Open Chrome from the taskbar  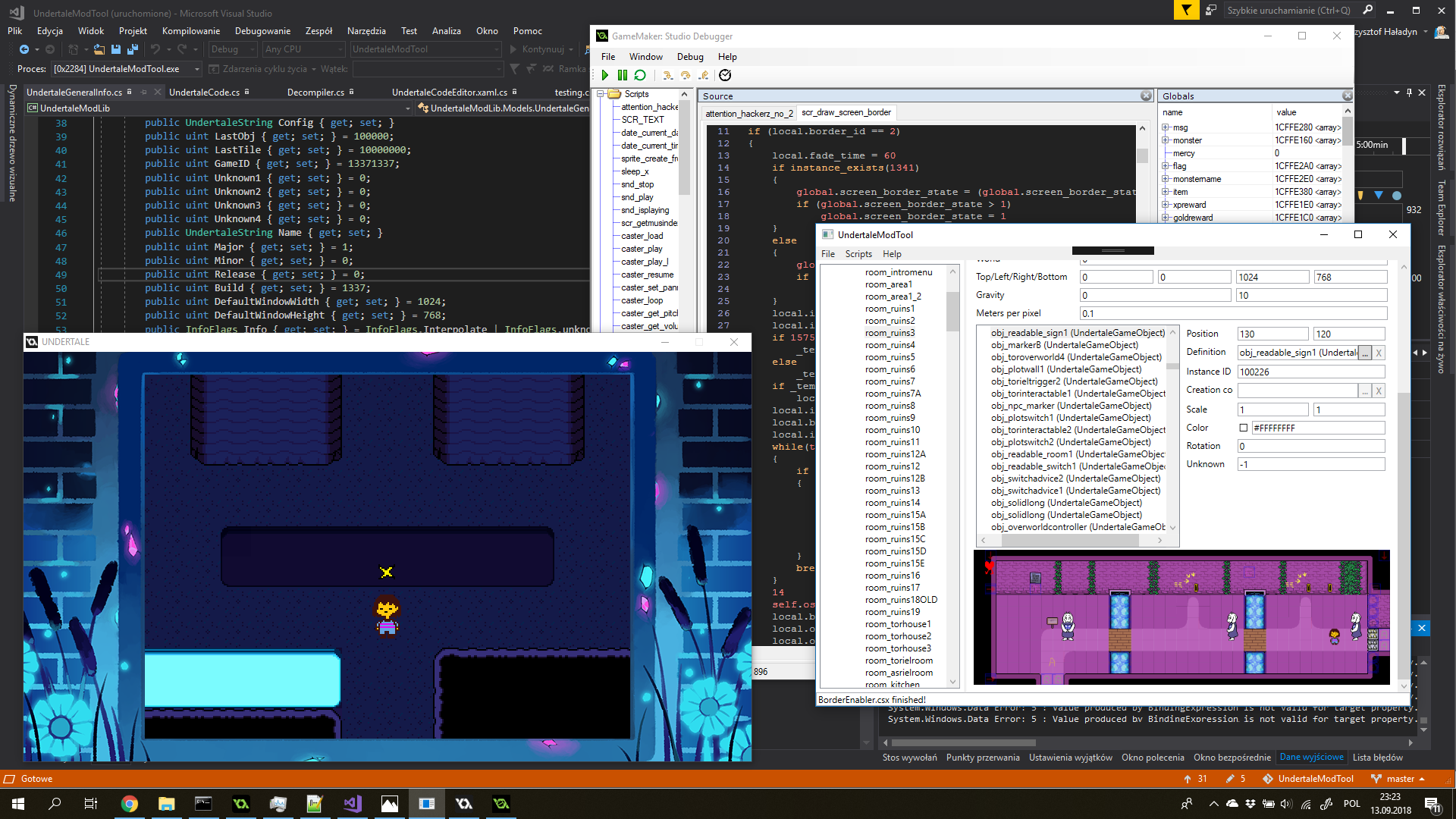point(129,804)
